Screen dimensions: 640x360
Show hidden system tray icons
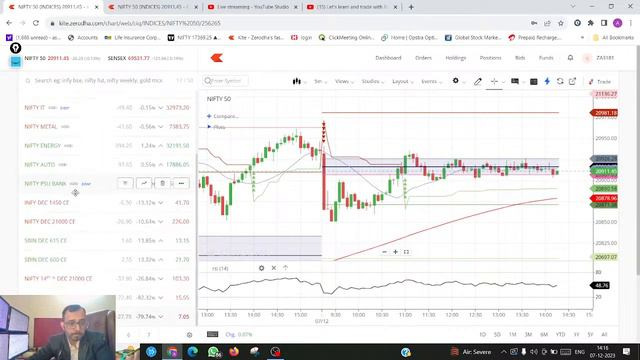click(504, 351)
